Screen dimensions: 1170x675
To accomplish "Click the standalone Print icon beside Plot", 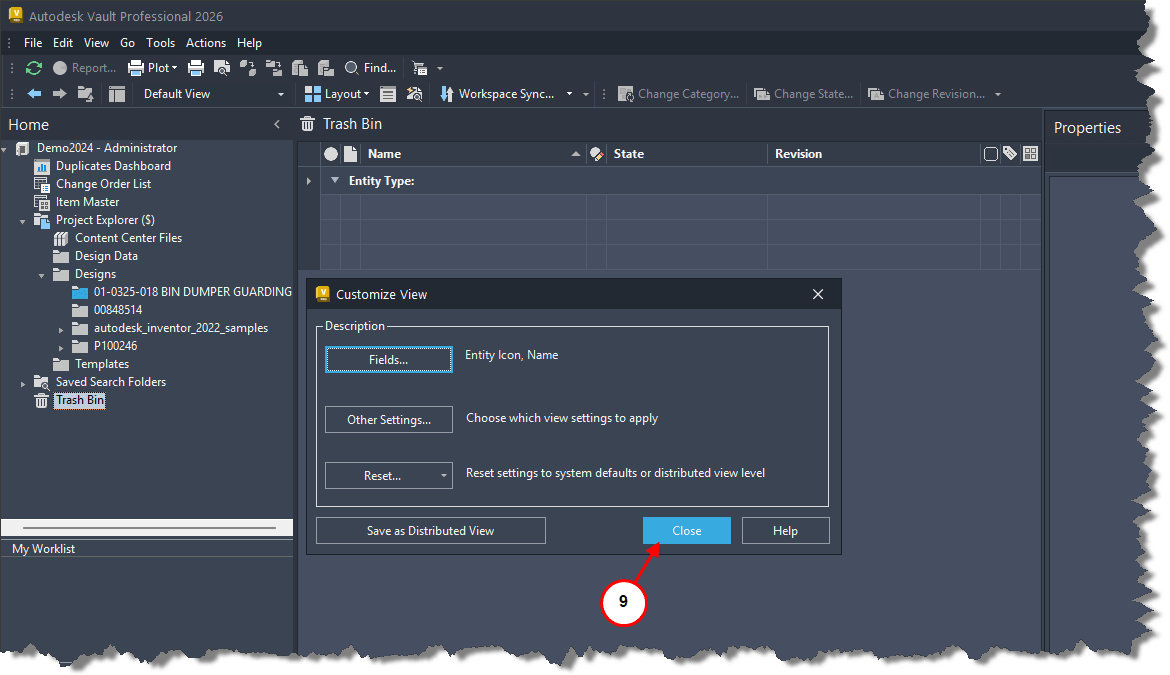I will pos(195,69).
